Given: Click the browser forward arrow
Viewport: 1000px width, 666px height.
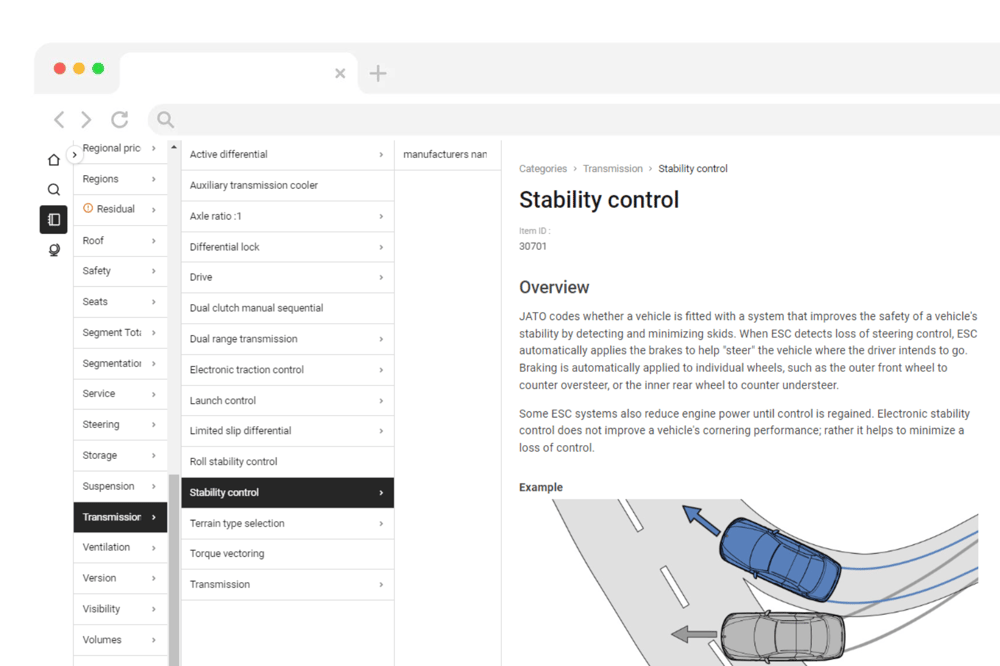Looking at the screenshot, I should (x=86, y=119).
